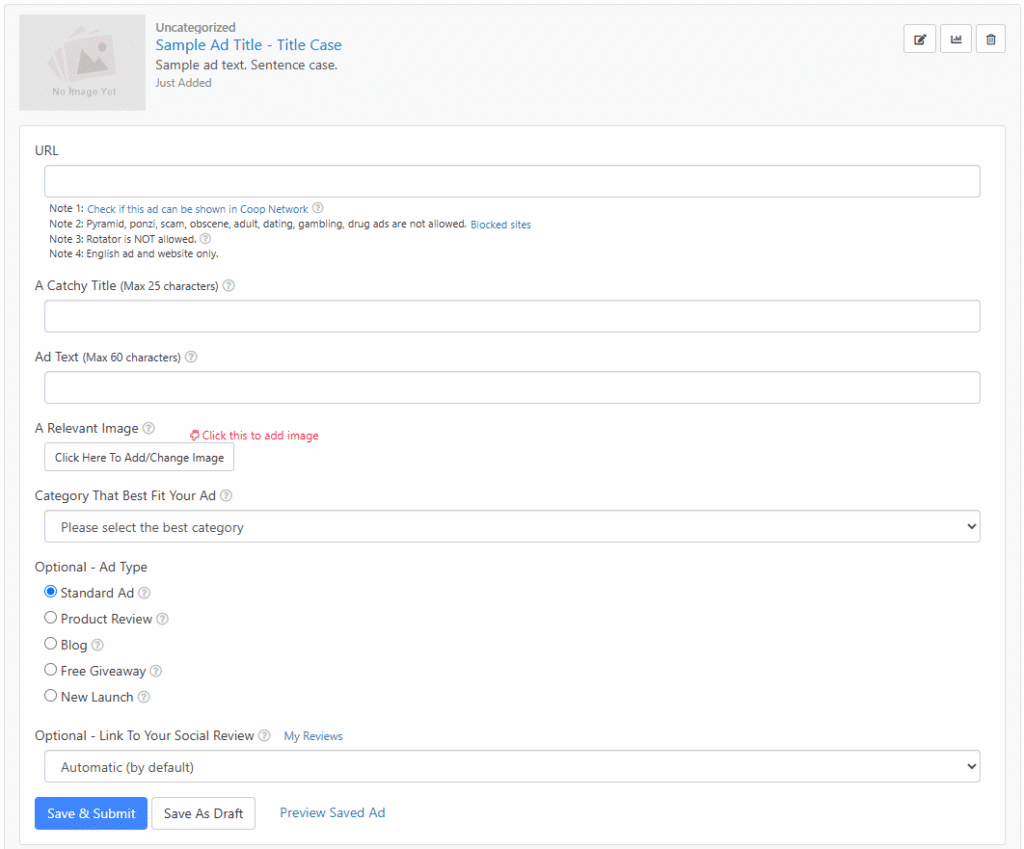Click the trash delete ad icon

(990, 39)
